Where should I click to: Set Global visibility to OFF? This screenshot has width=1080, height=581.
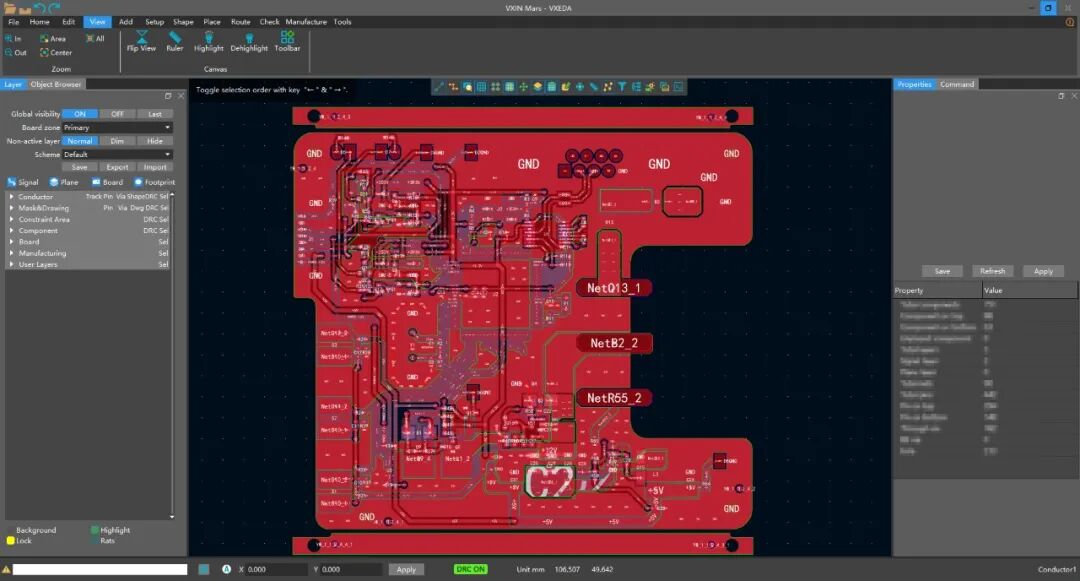point(117,114)
